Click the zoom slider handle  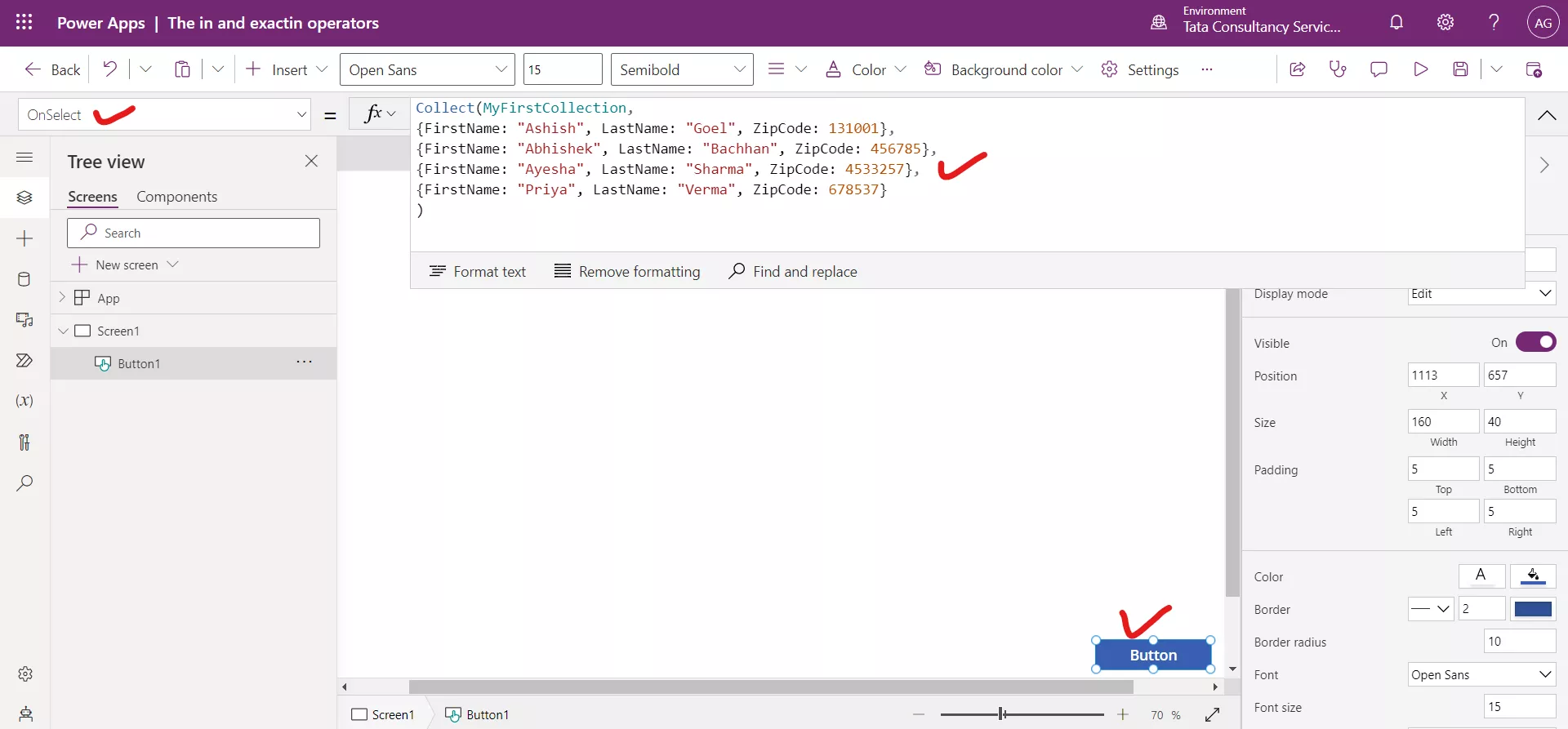[x=1002, y=714]
